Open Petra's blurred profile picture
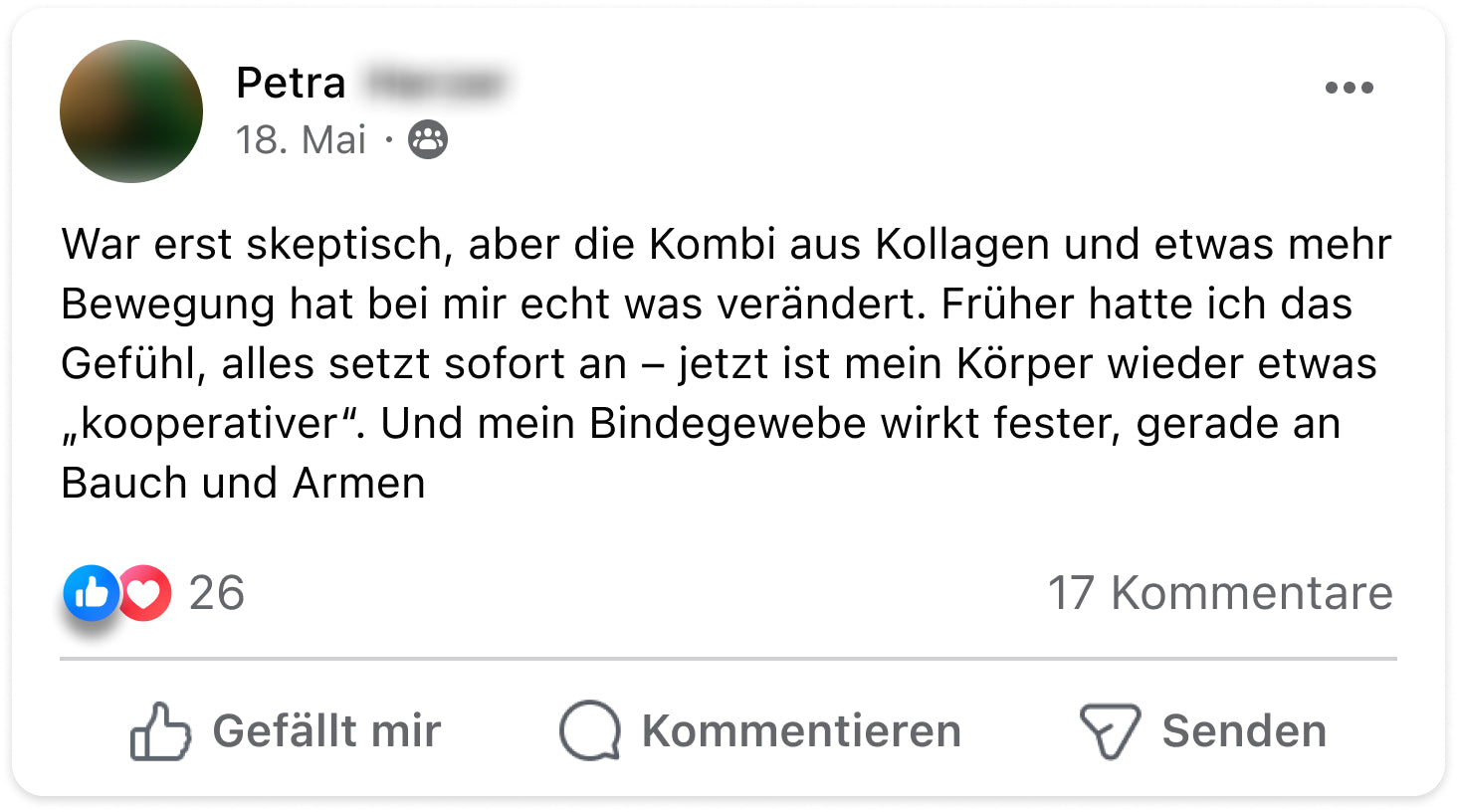1457x812 pixels. [131, 111]
